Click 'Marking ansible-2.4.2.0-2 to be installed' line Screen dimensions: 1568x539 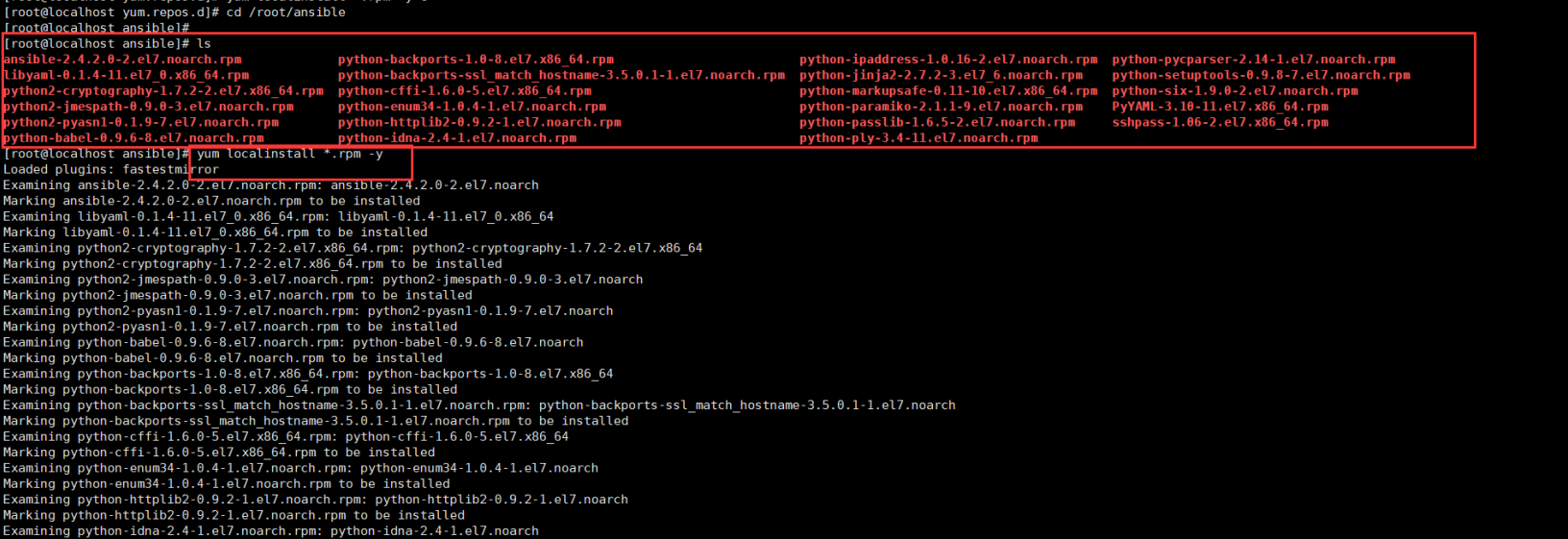(211, 201)
